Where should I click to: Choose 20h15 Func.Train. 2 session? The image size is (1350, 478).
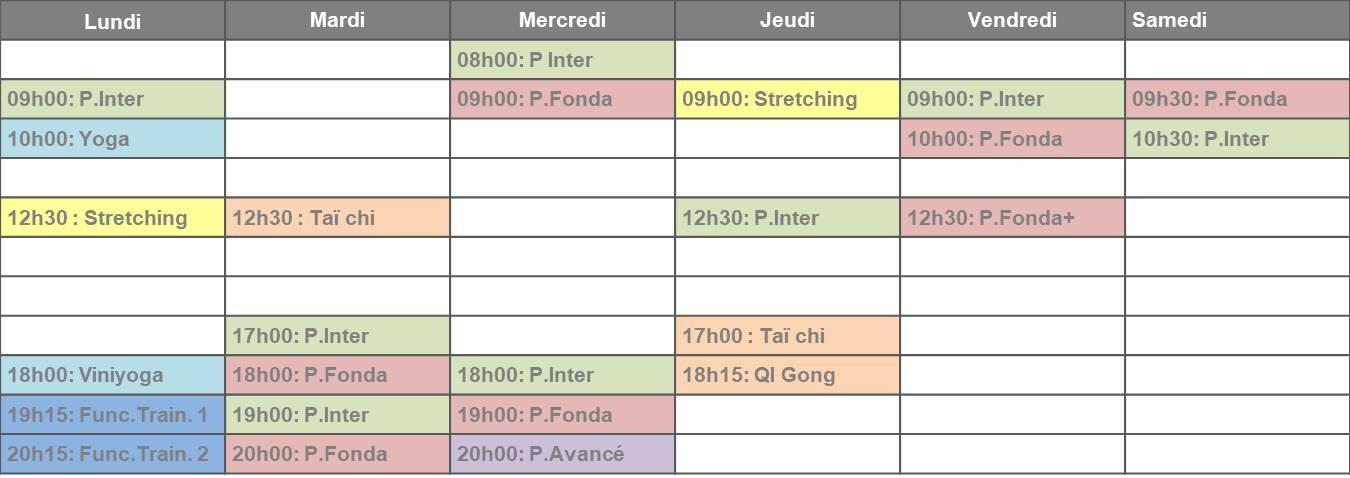(113, 454)
